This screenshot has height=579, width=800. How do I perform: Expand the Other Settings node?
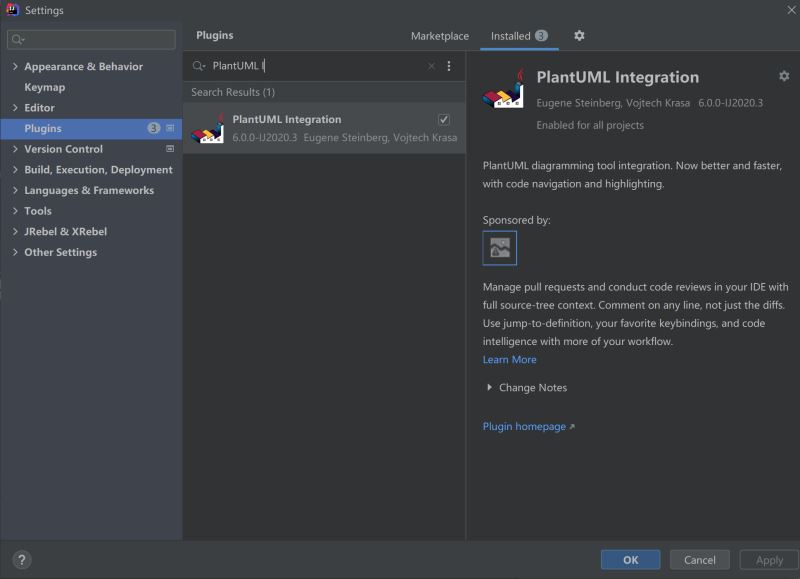pos(15,252)
